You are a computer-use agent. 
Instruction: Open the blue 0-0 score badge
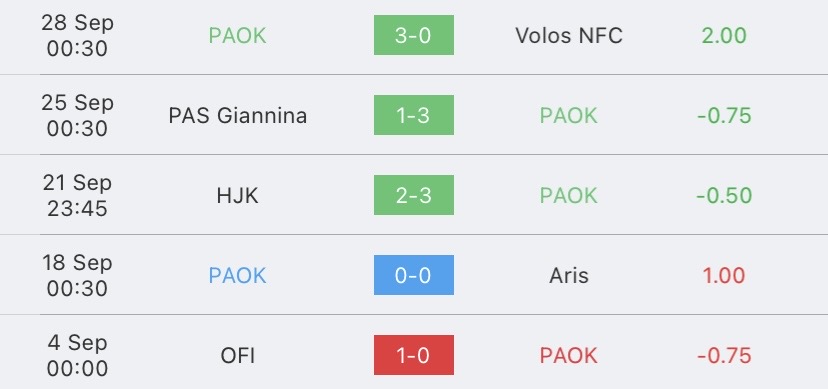click(x=413, y=275)
